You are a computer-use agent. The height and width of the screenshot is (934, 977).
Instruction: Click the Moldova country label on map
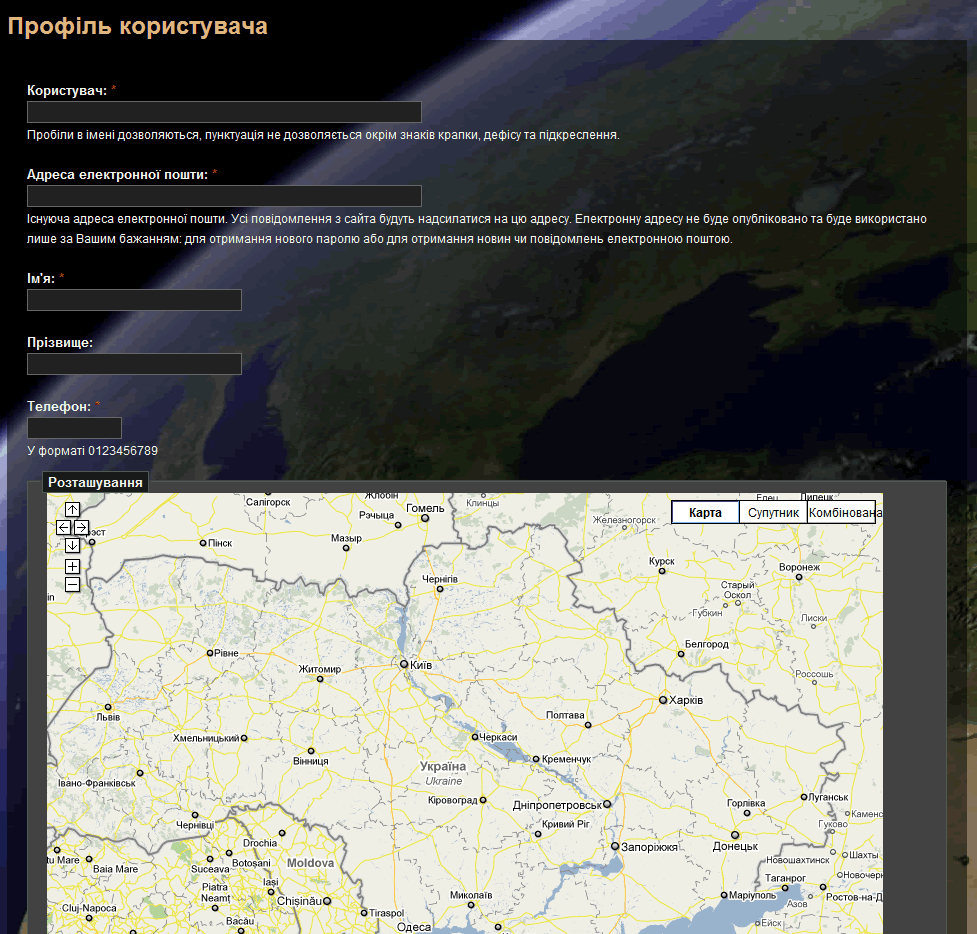click(310, 863)
